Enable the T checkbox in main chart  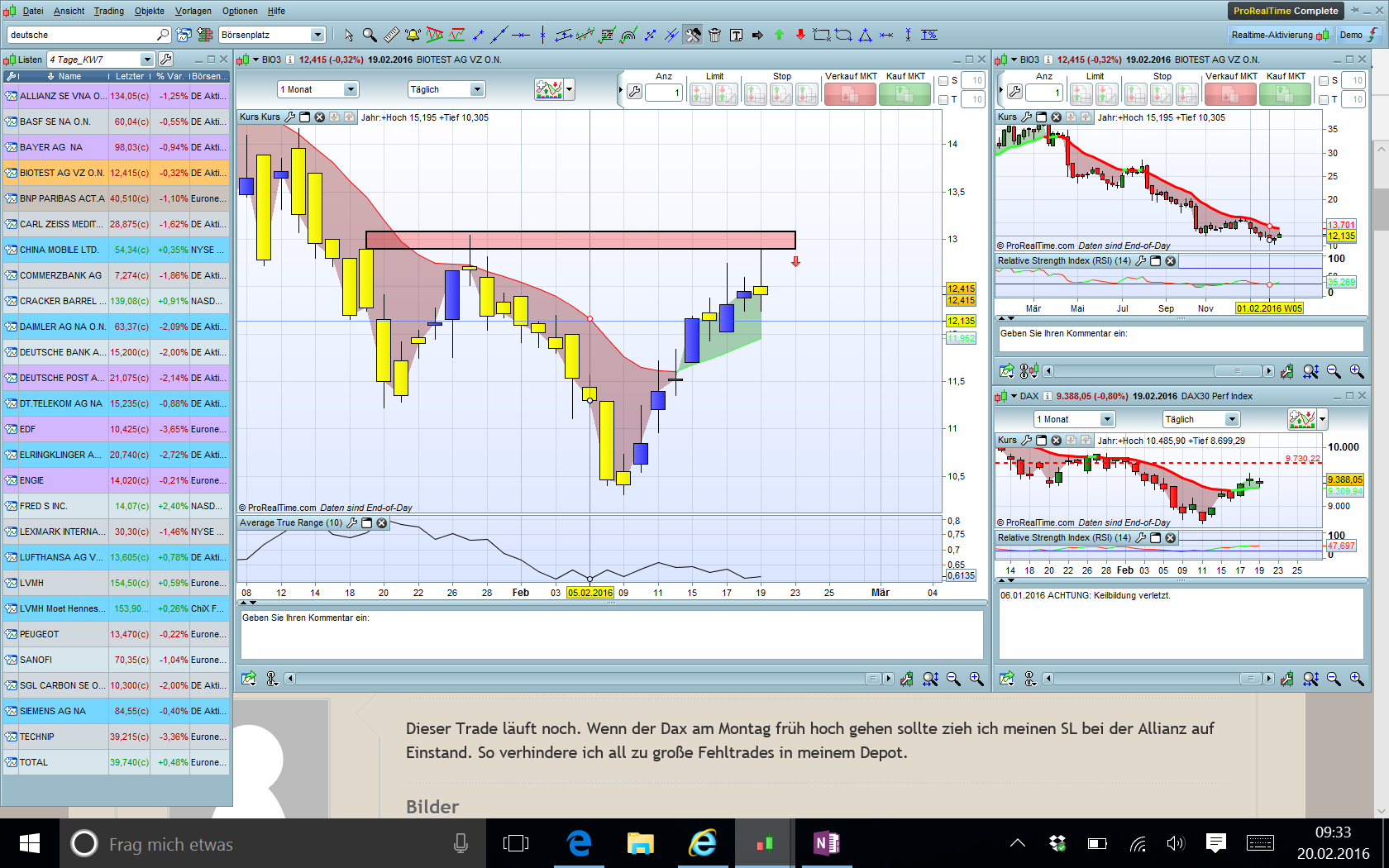(943, 100)
